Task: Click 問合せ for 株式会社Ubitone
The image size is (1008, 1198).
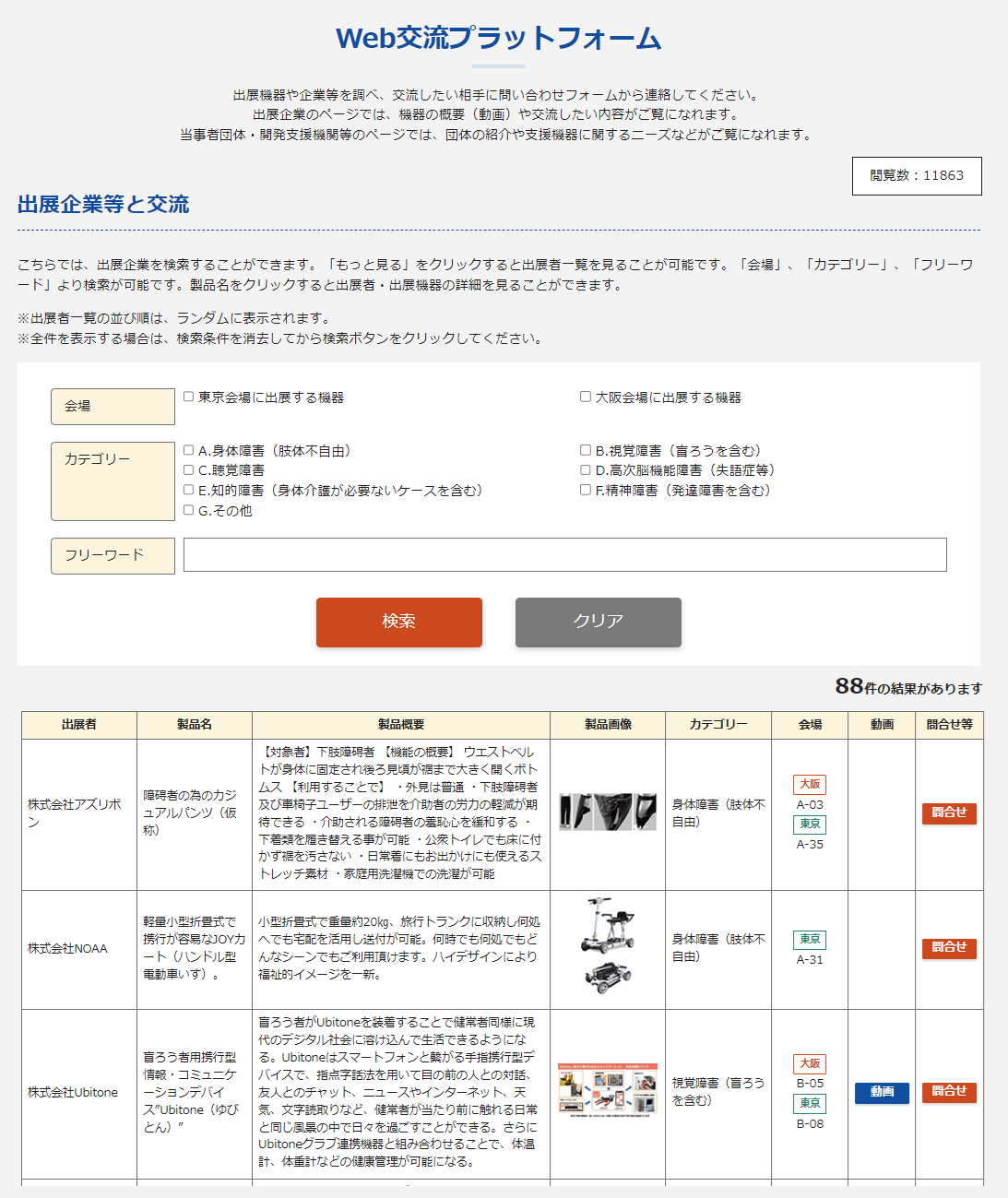Action: pyautogui.click(x=949, y=1093)
